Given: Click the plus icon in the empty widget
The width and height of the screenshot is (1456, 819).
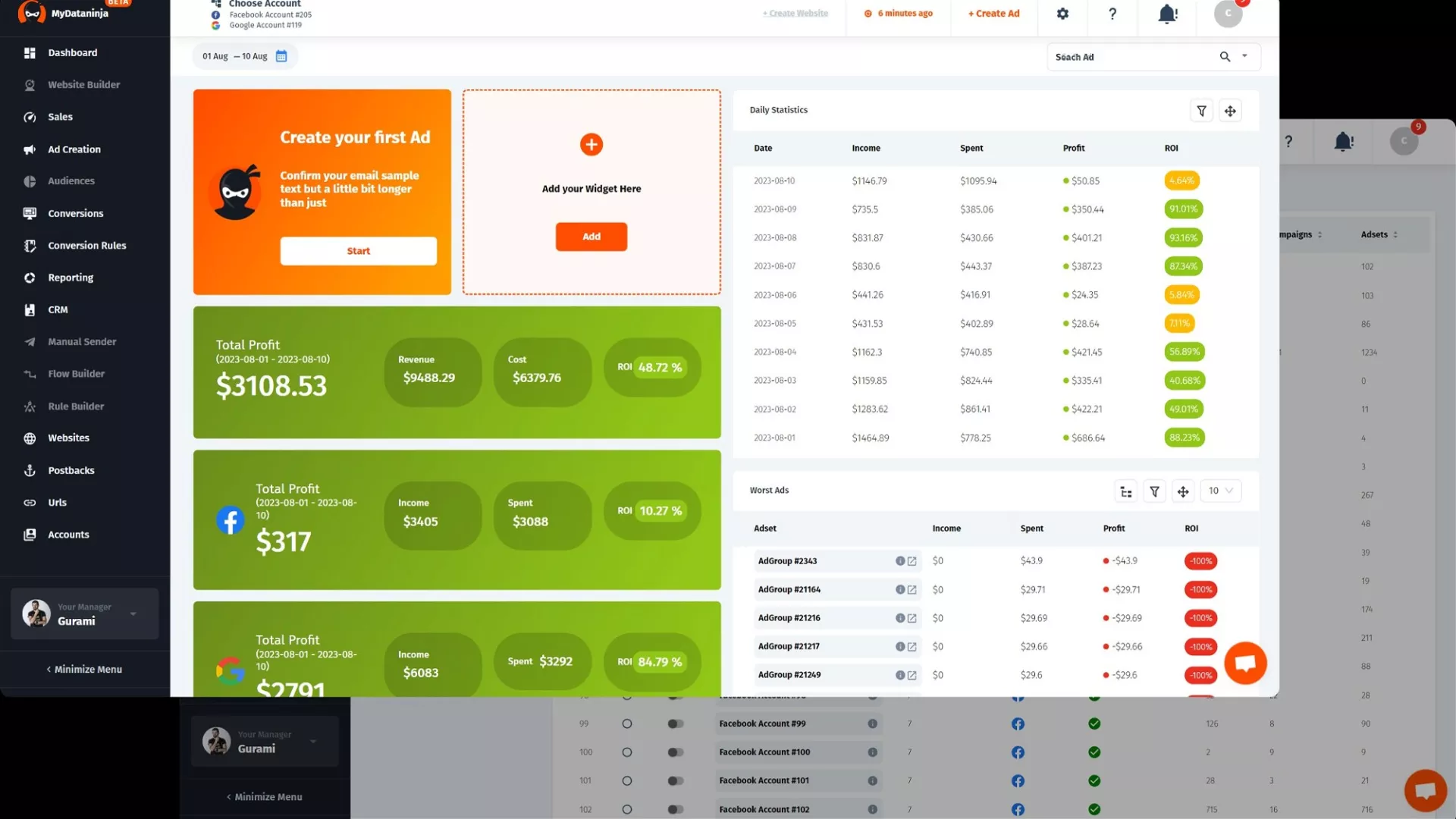Looking at the screenshot, I should tap(591, 144).
